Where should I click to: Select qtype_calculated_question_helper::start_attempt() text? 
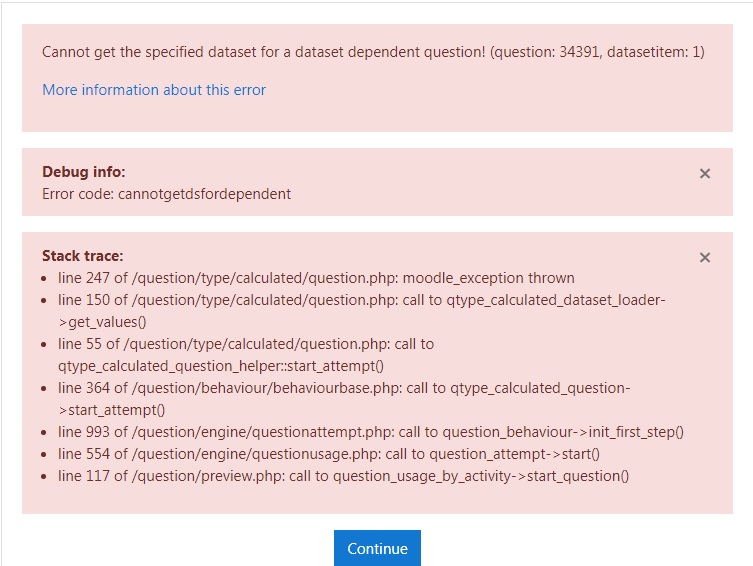tap(221, 366)
